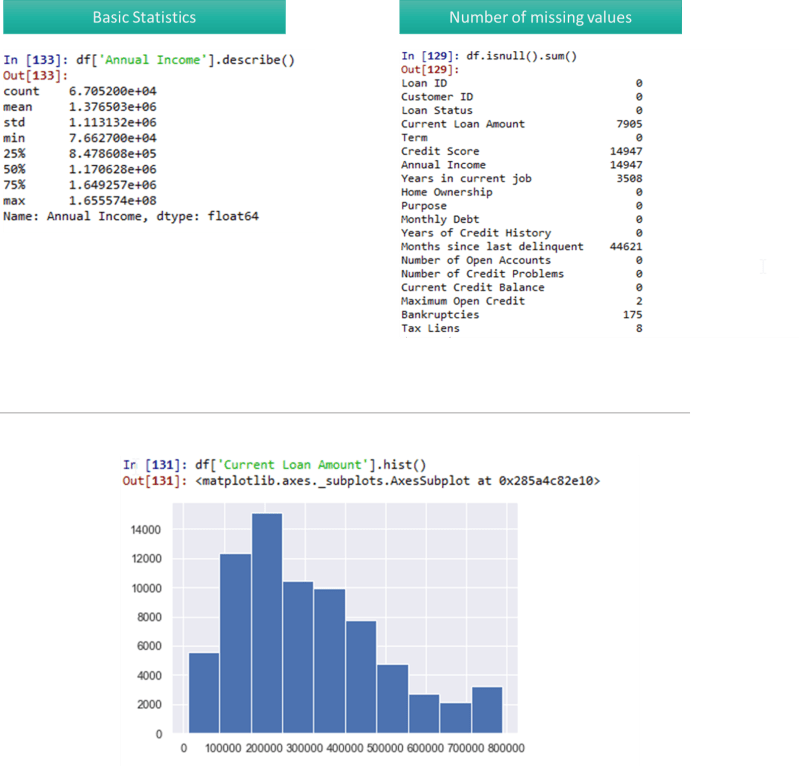
Task: Select the df.isnull().sum() code line
Action: [489, 56]
